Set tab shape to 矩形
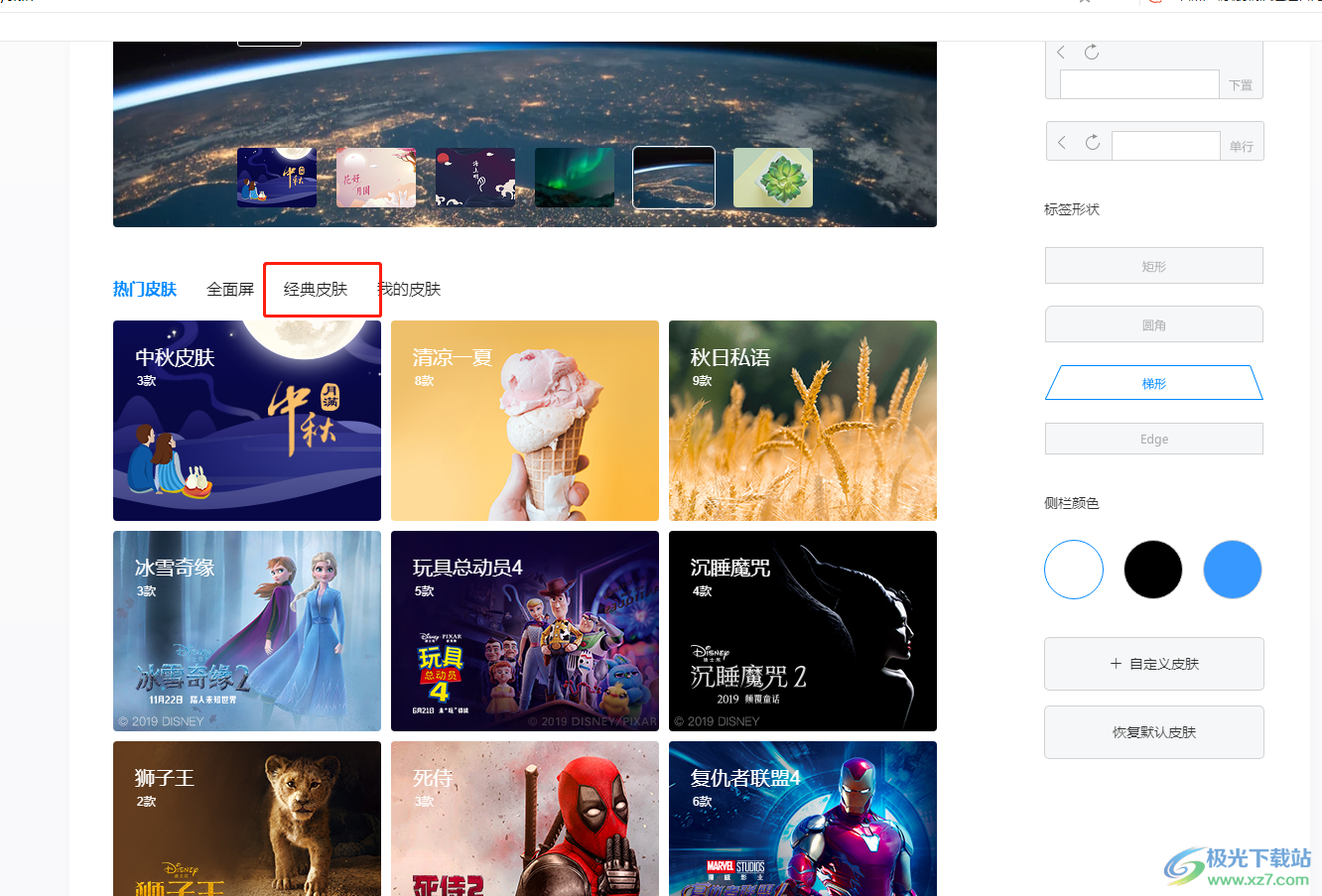The width and height of the screenshot is (1322, 896). click(1154, 266)
